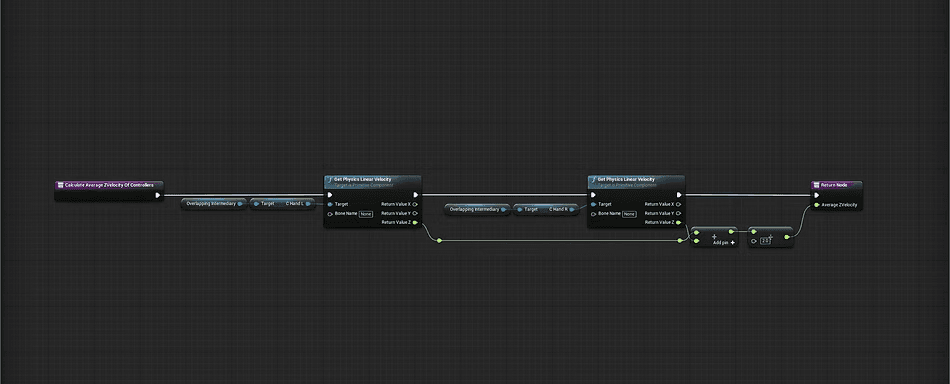Click Target pin of velocity node wired to C Hand L
This screenshot has height=384, width=950.
coord(330,204)
